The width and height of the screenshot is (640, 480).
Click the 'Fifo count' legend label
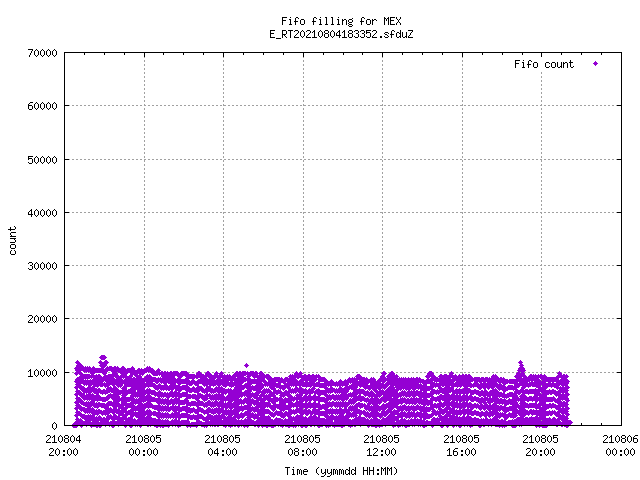(544, 64)
